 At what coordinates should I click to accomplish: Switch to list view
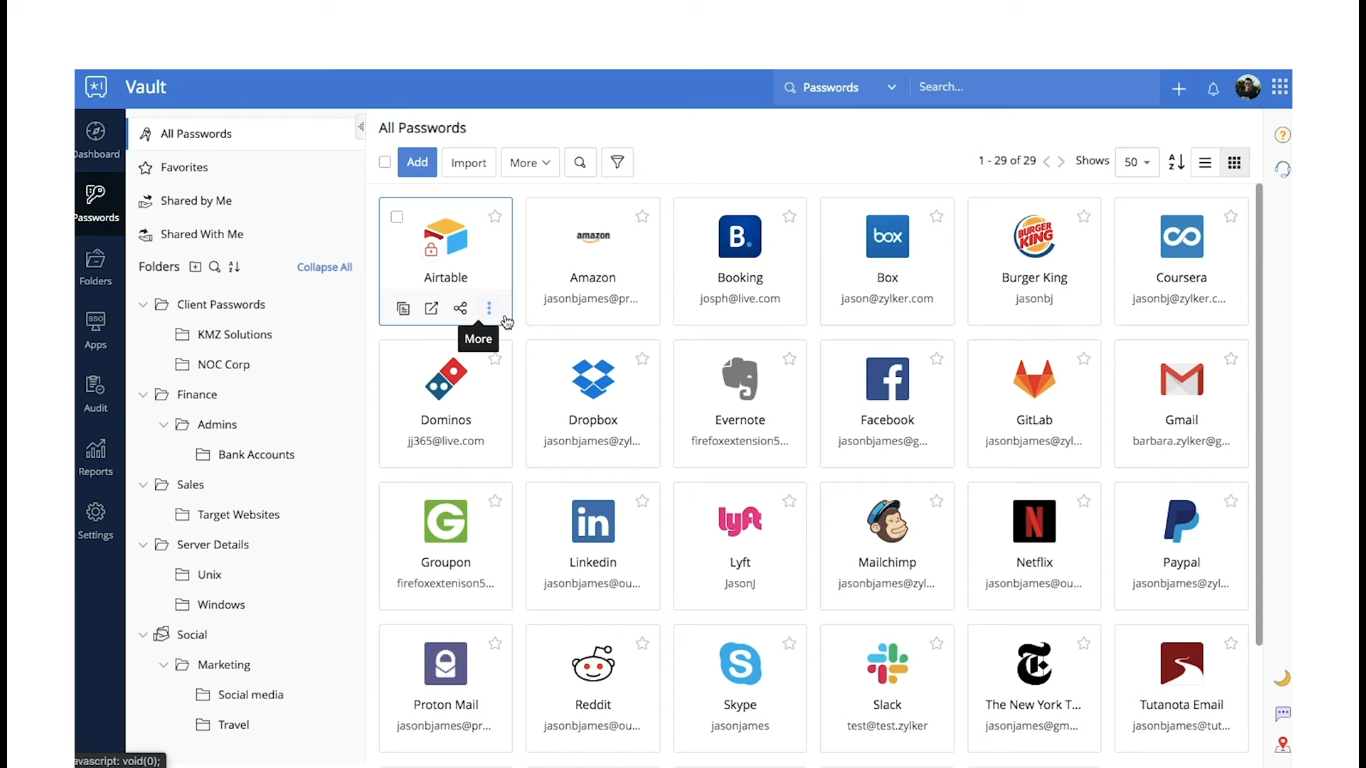[1205, 163]
